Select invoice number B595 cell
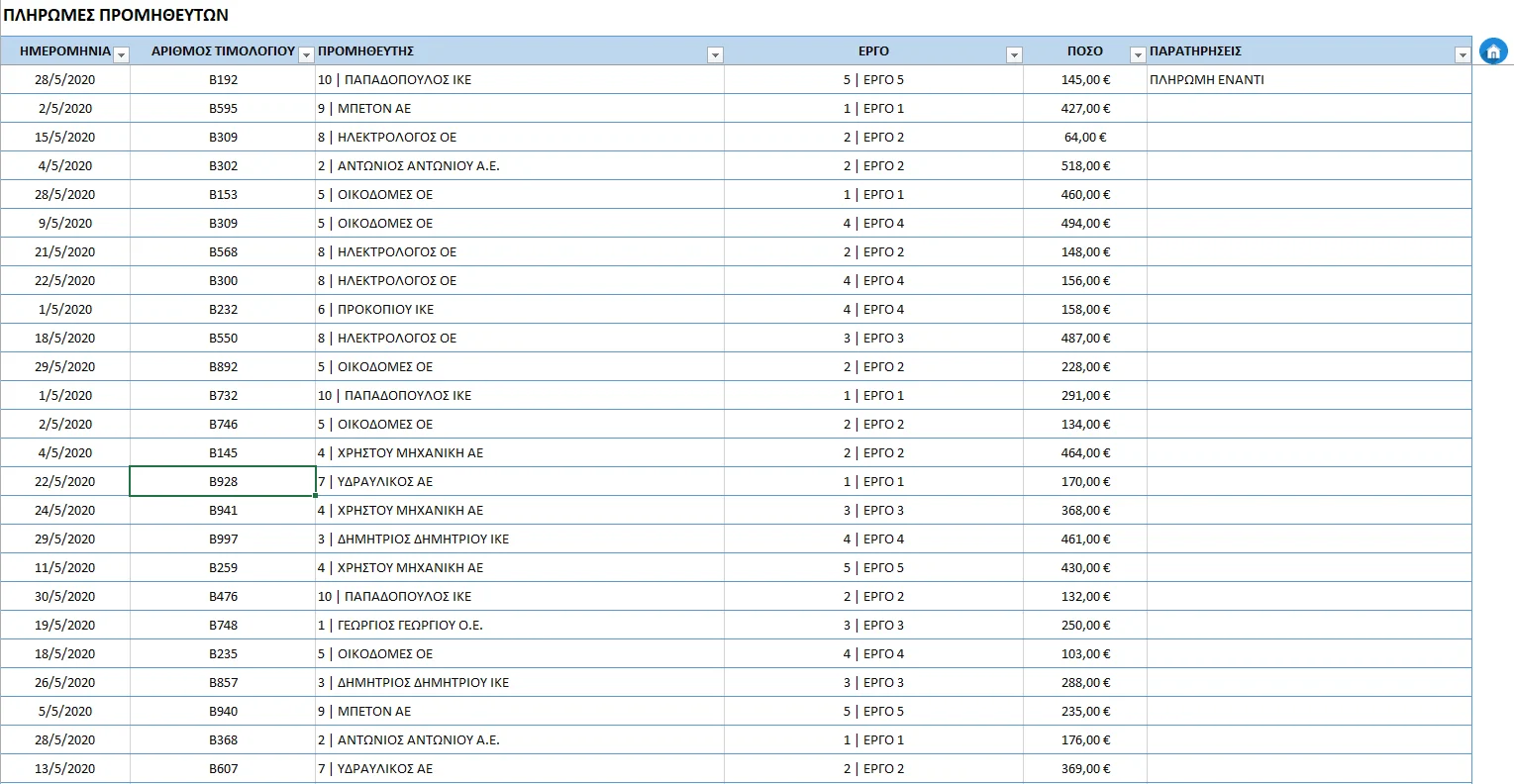1514x784 pixels. pos(223,108)
